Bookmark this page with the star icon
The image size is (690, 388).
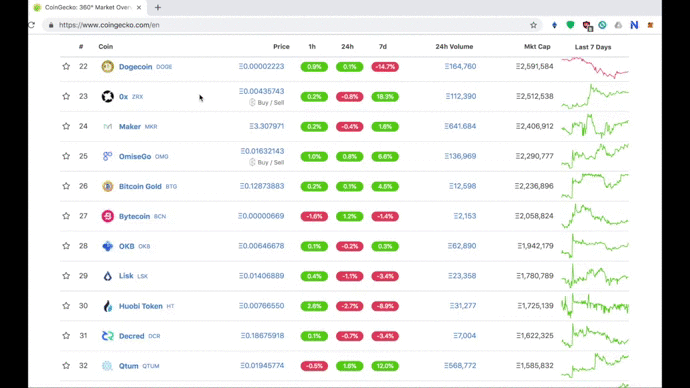click(x=533, y=25)
